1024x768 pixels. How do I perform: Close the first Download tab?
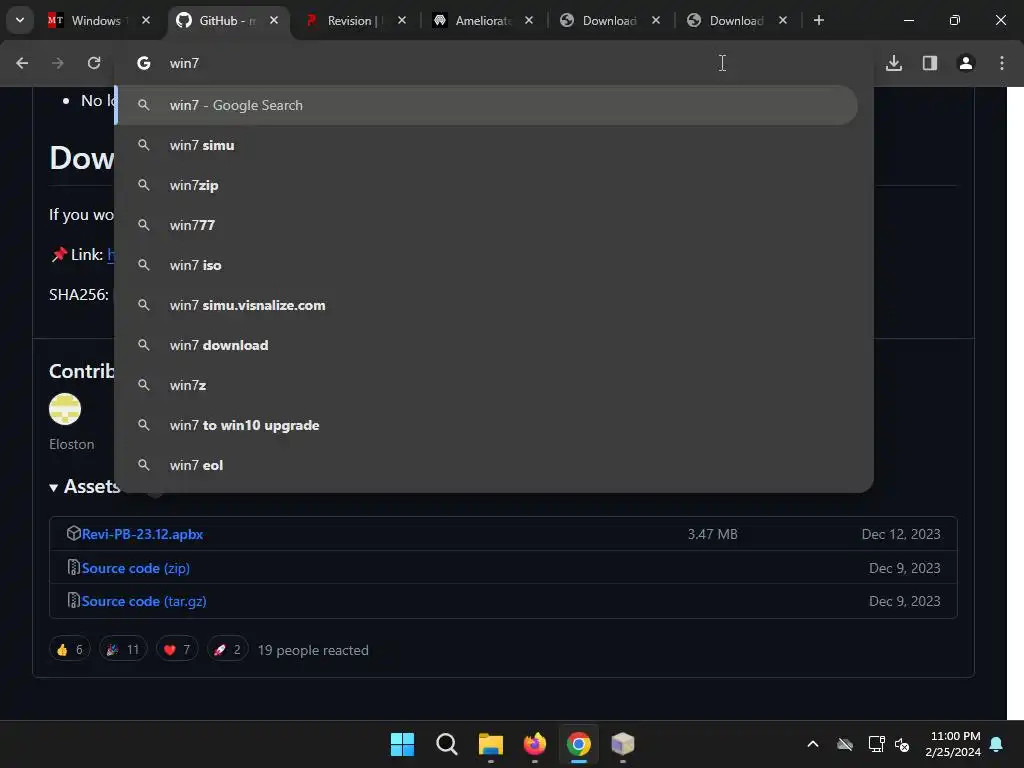click(x=656, y=20)
